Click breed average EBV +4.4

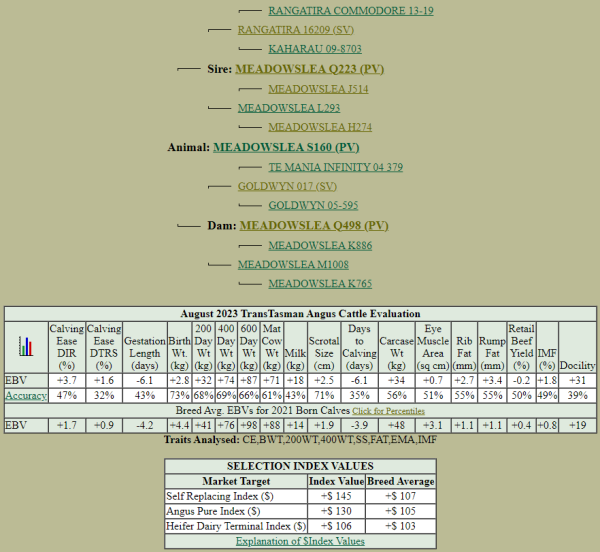tap(179, 425)
